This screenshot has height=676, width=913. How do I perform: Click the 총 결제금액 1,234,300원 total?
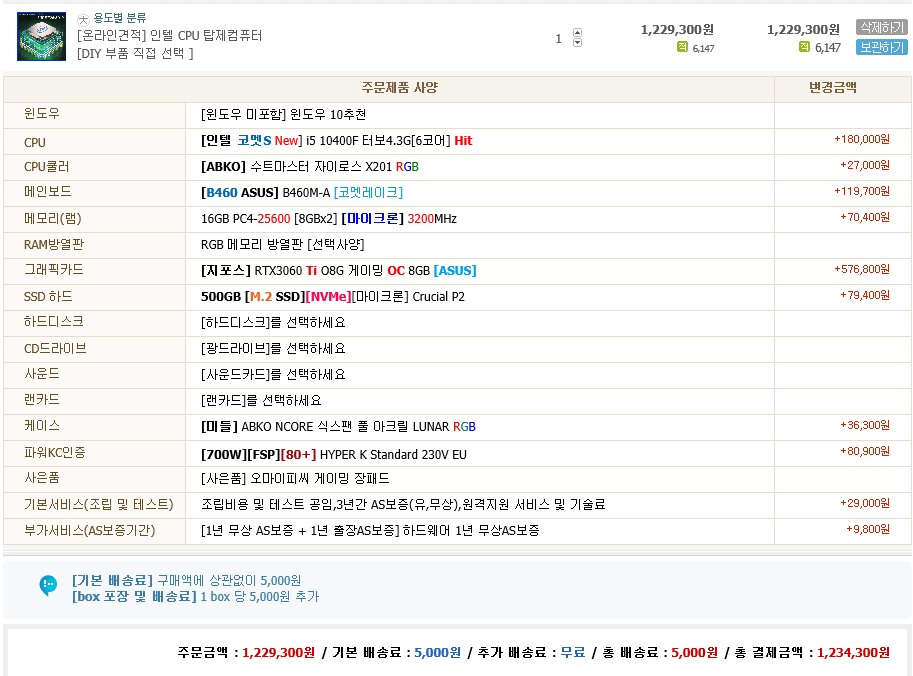coord(812,653)
